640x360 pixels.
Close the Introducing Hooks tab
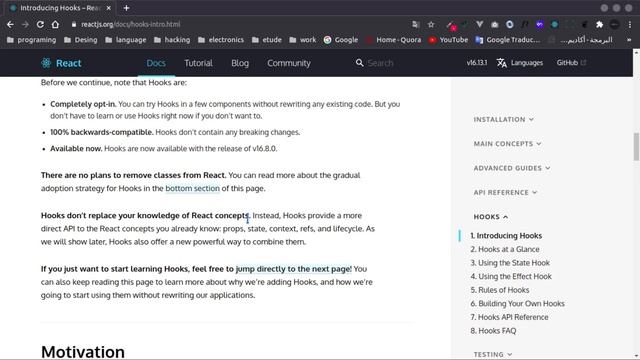[109, 8]
